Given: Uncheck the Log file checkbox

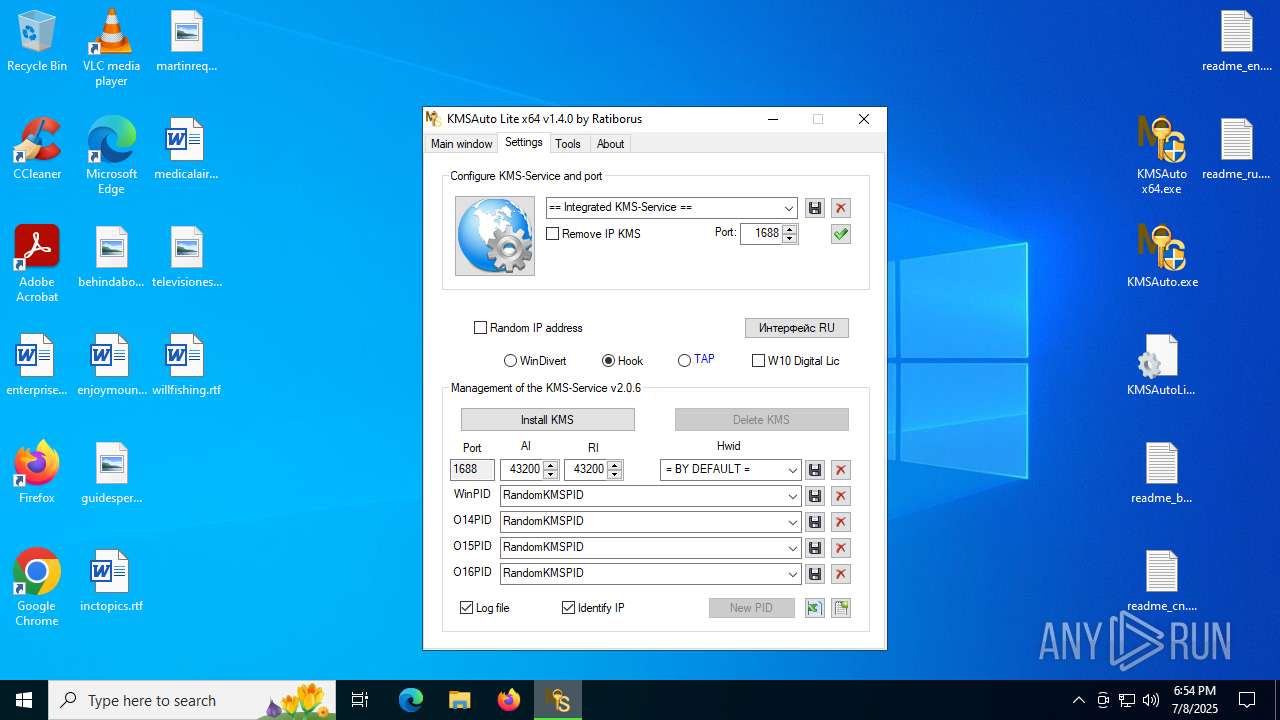Looking at the screenshot, I should [467, 608].
